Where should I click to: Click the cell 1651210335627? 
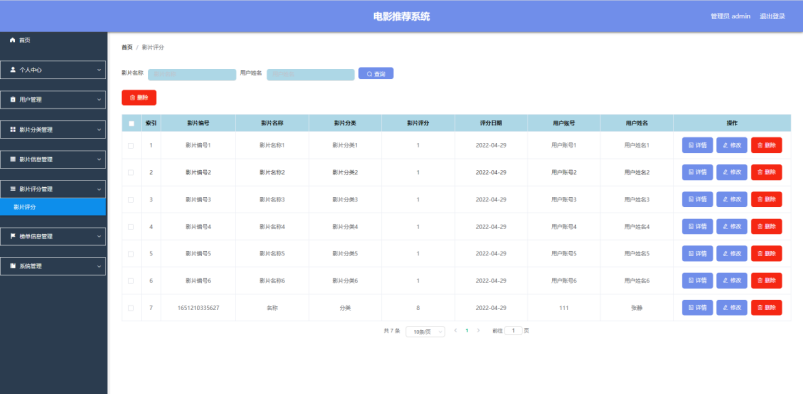click(x=198, y=308)
